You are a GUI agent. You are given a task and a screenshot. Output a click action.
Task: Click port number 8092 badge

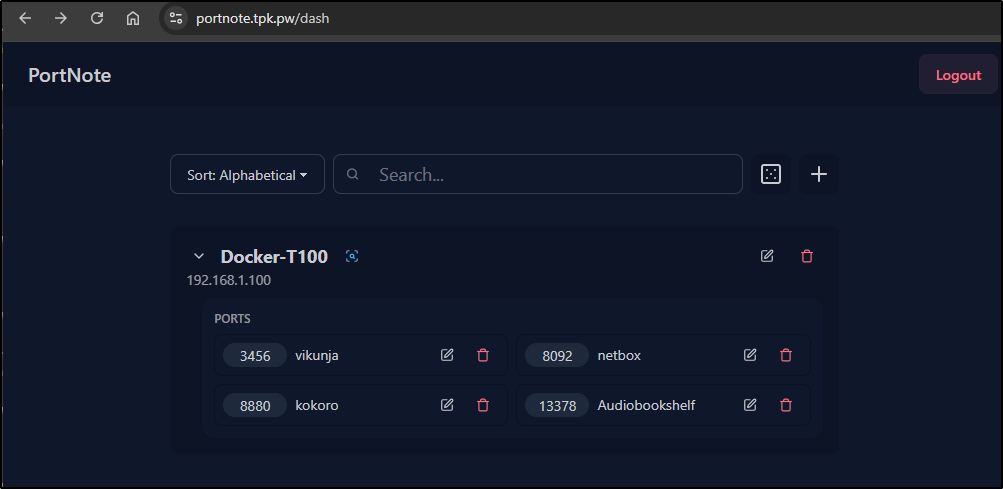pyautogui.click(x=557, y=355)
